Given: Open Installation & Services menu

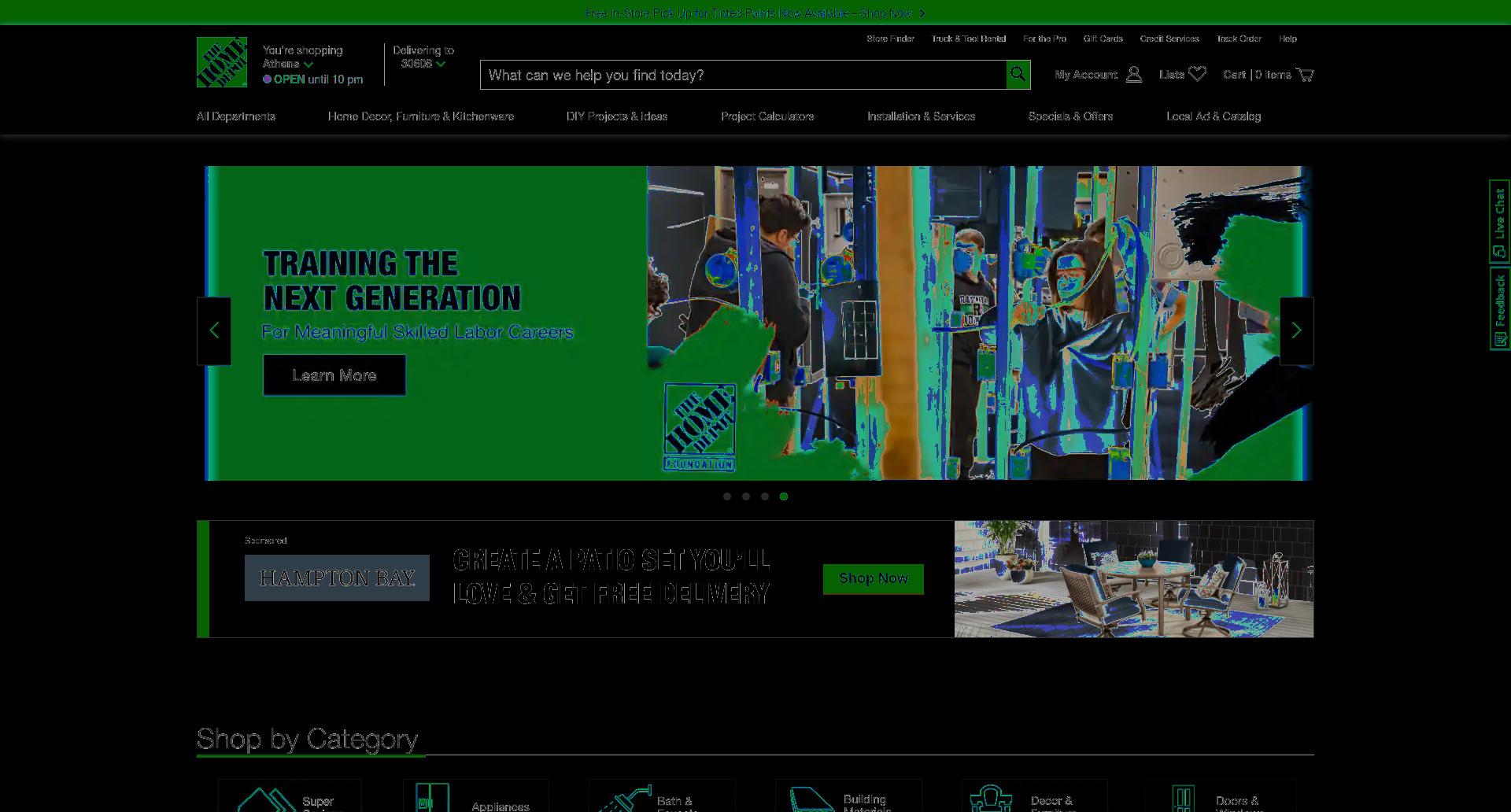Looking at the screenshot, I should point(922,116).
